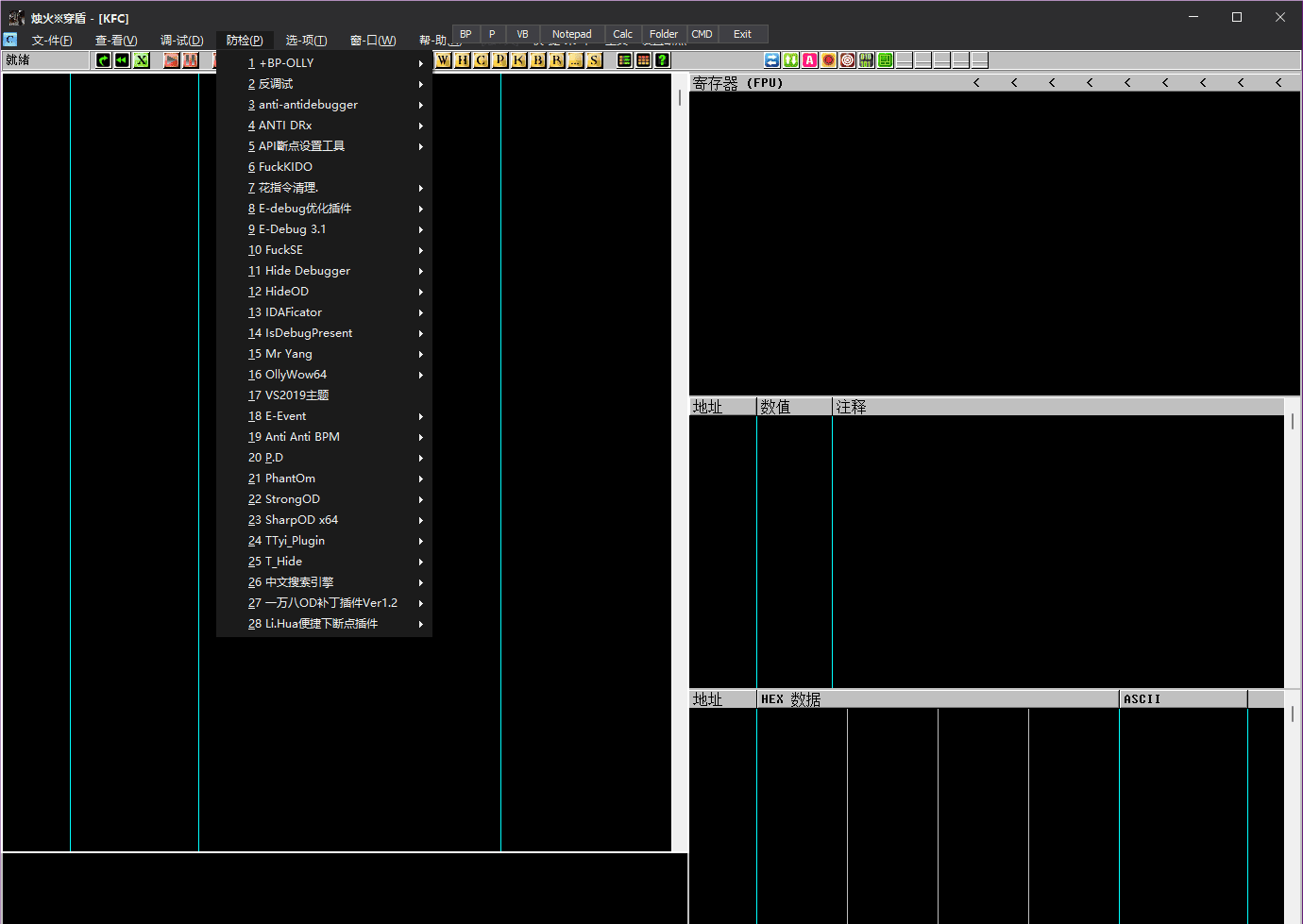This screenshot has width=1303, height=924.
Task: Open the 文-件(F) menu
Action: (x=52, y=41)
